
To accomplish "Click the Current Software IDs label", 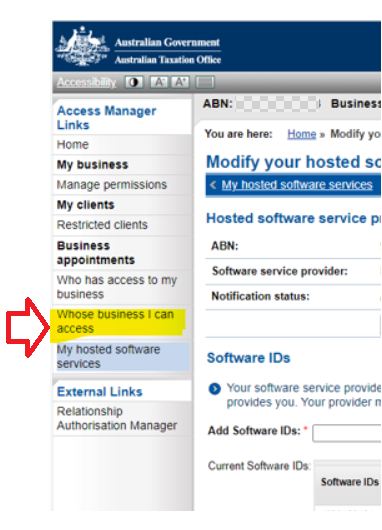I will click(x=259, y=466).
